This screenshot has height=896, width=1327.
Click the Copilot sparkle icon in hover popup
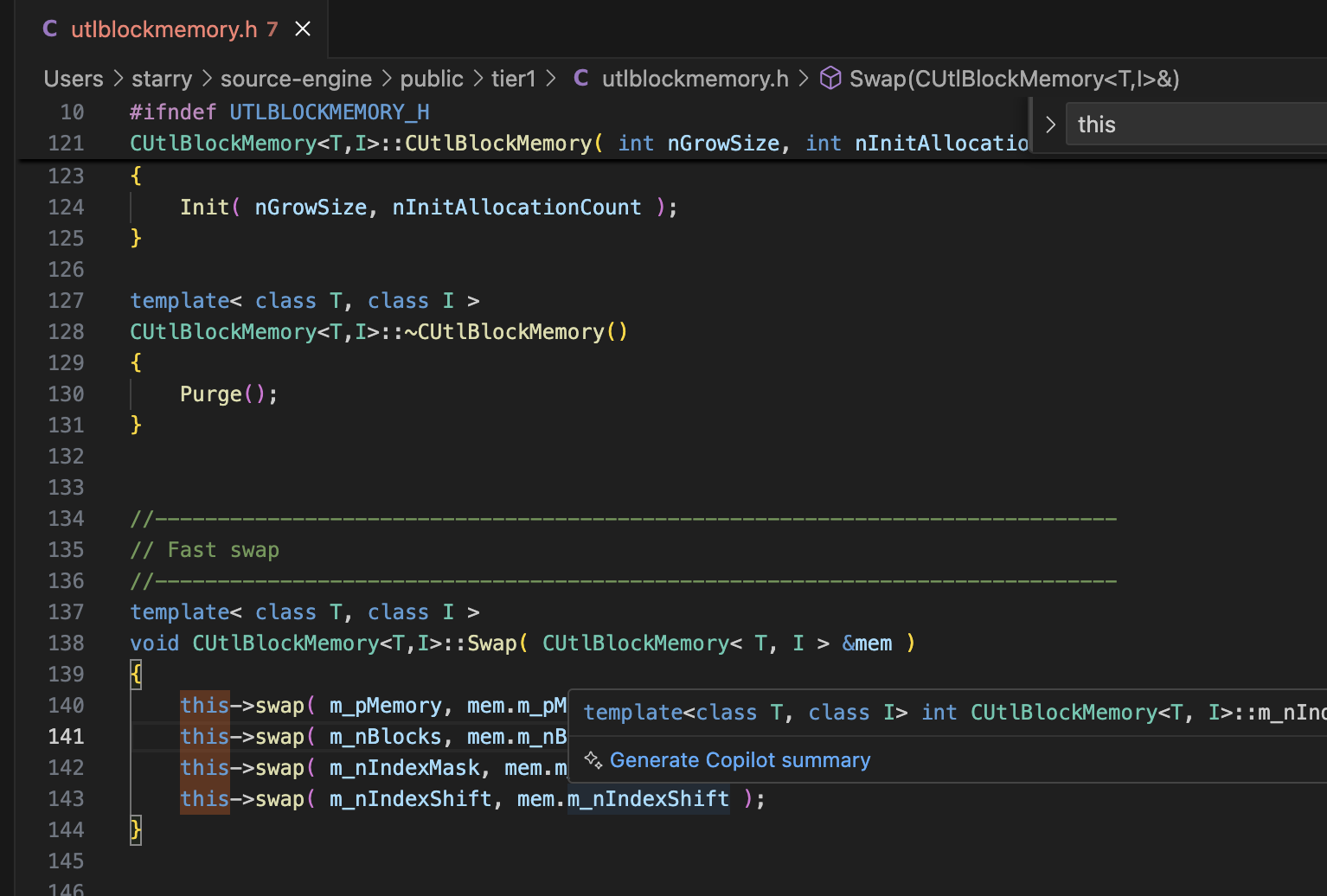coord(593,760)
